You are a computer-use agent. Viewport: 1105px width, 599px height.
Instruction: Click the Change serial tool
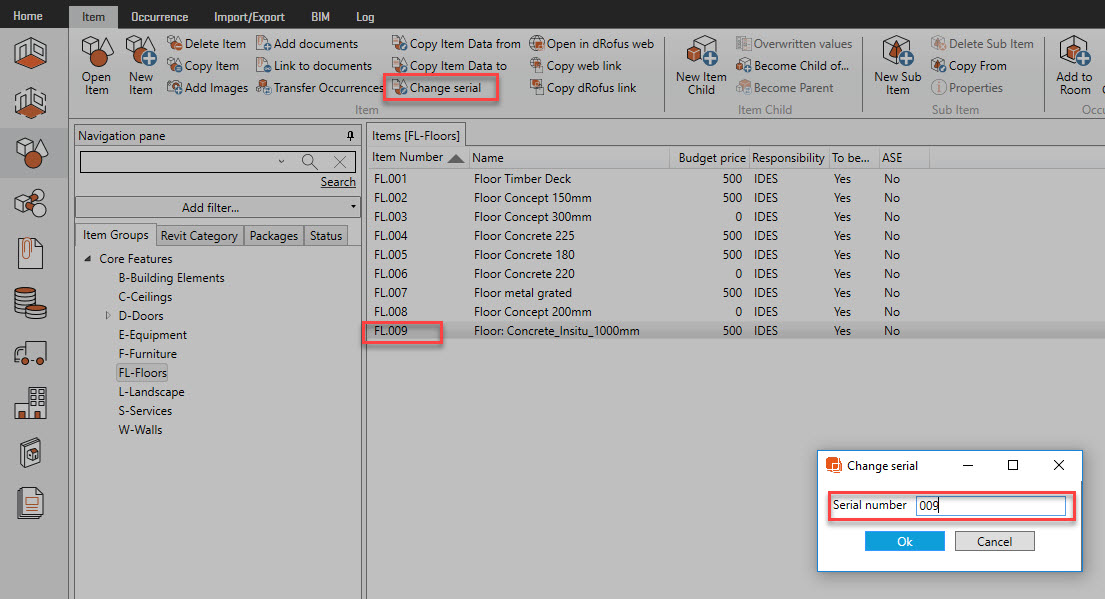point(436,88)
